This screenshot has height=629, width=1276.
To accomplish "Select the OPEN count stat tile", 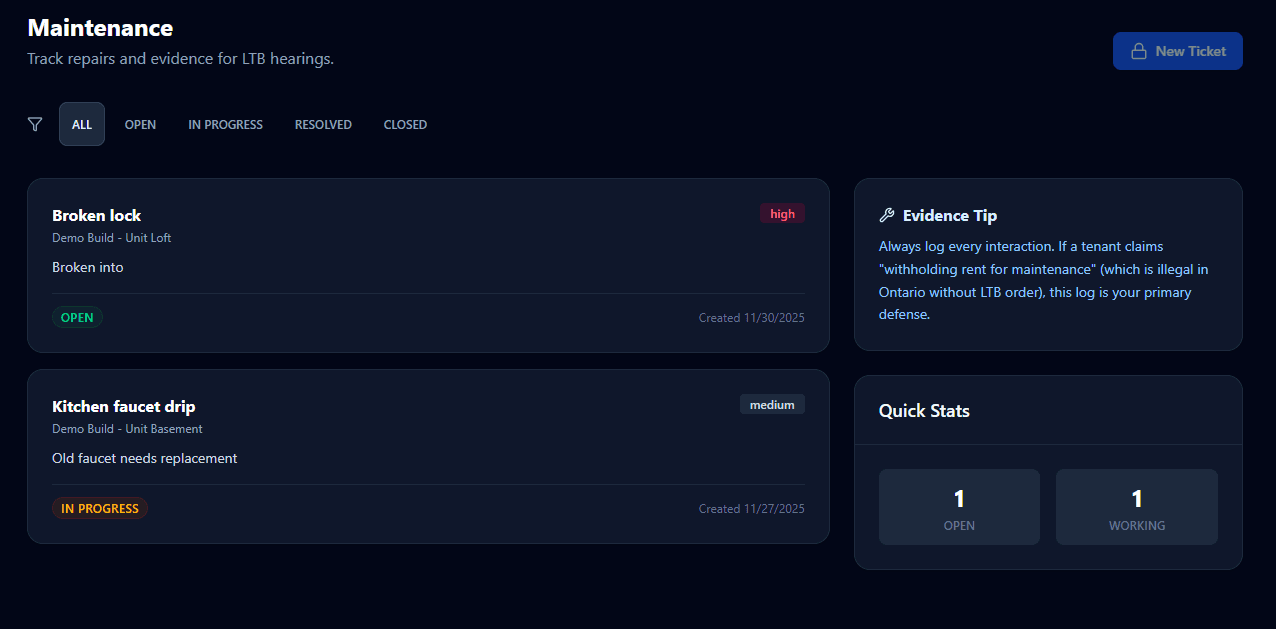I will click(959, 507).
